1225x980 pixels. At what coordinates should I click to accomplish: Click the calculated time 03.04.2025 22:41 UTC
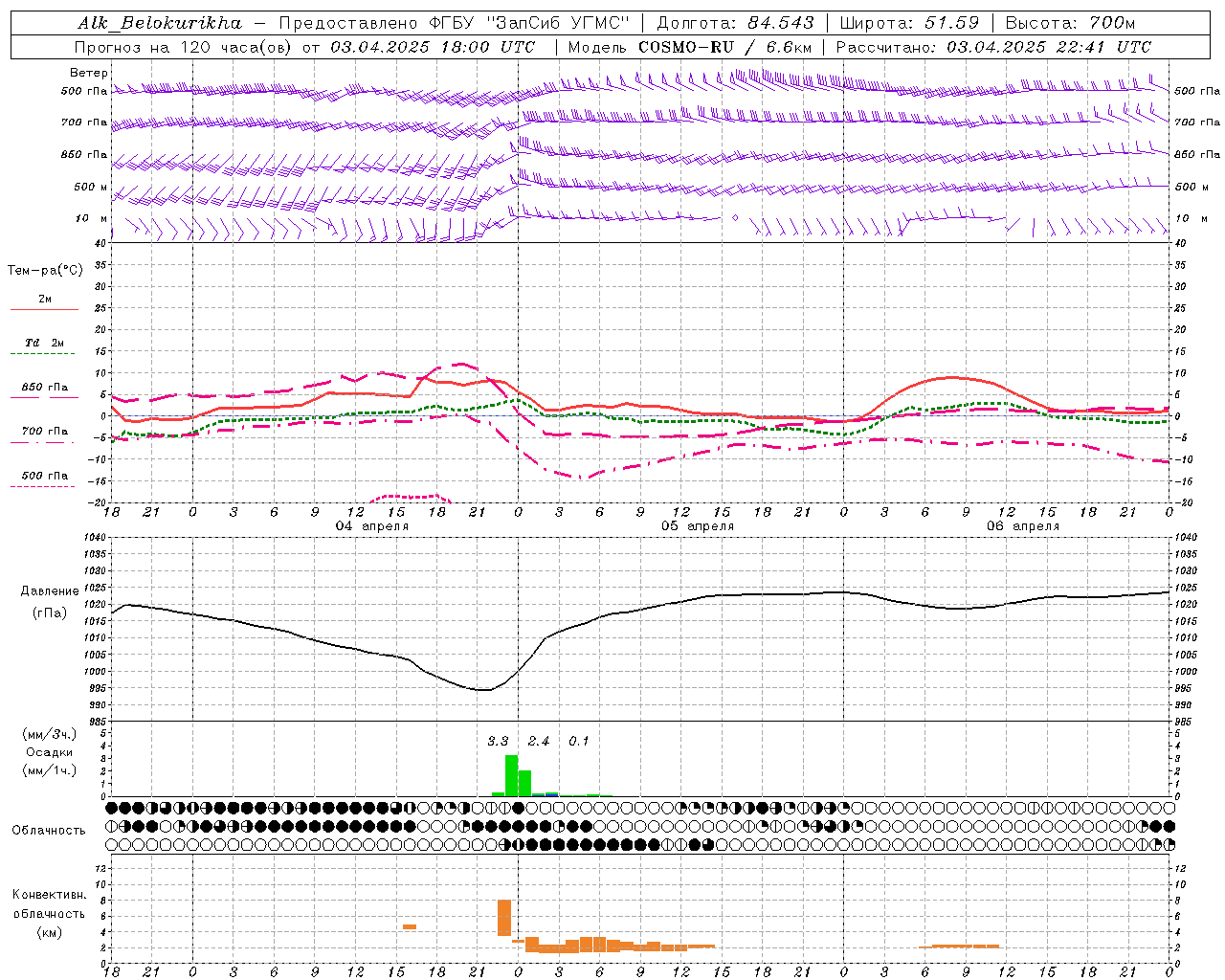pos(1049,47)
